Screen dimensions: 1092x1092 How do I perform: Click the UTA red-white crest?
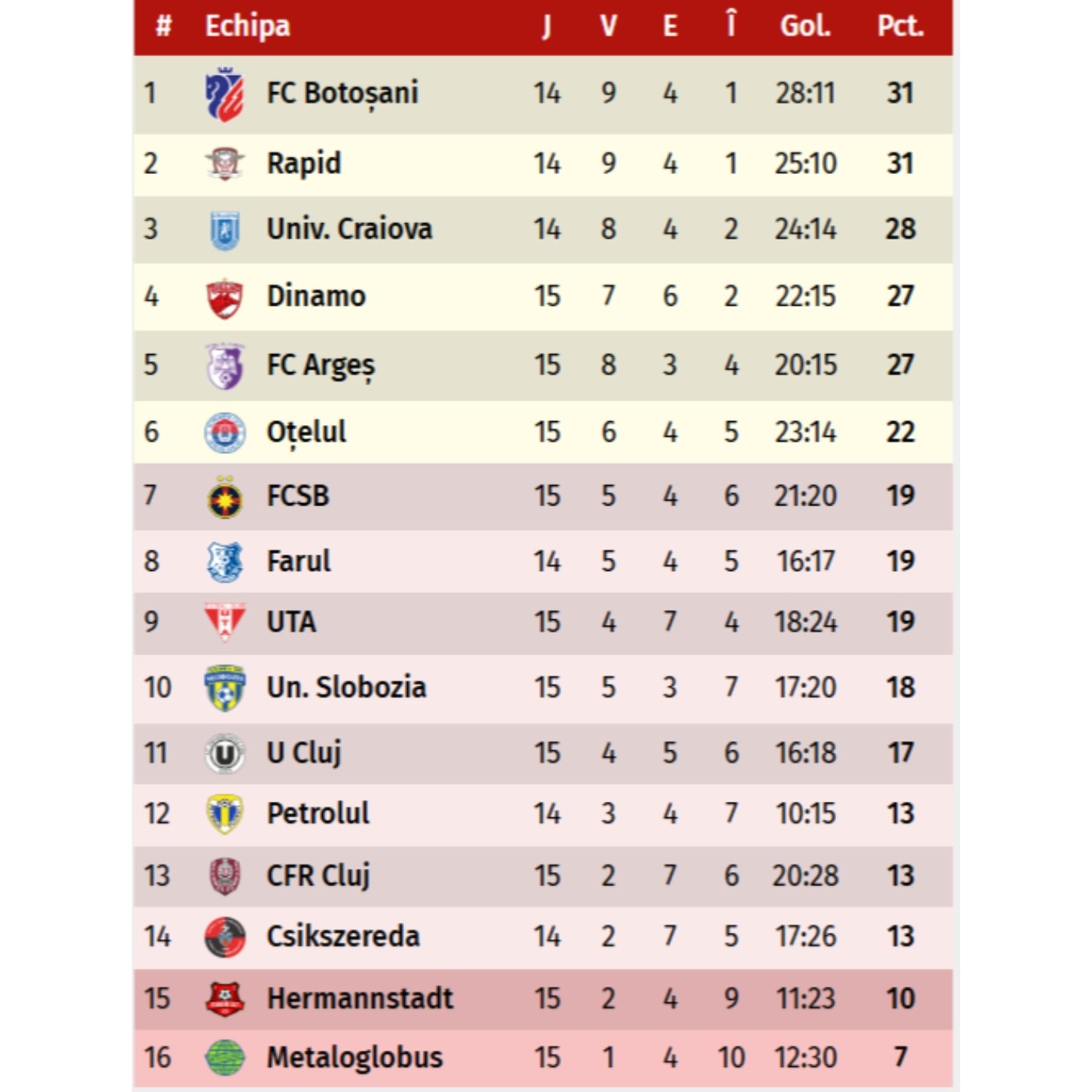225,622
